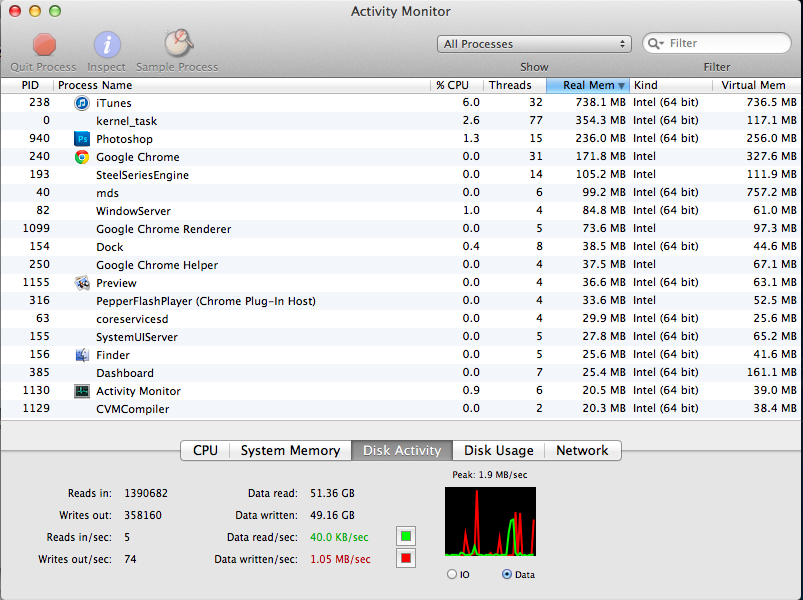This screenshot has height=600, width=803.
Task: Select the IO radio button
Action: 452,574
